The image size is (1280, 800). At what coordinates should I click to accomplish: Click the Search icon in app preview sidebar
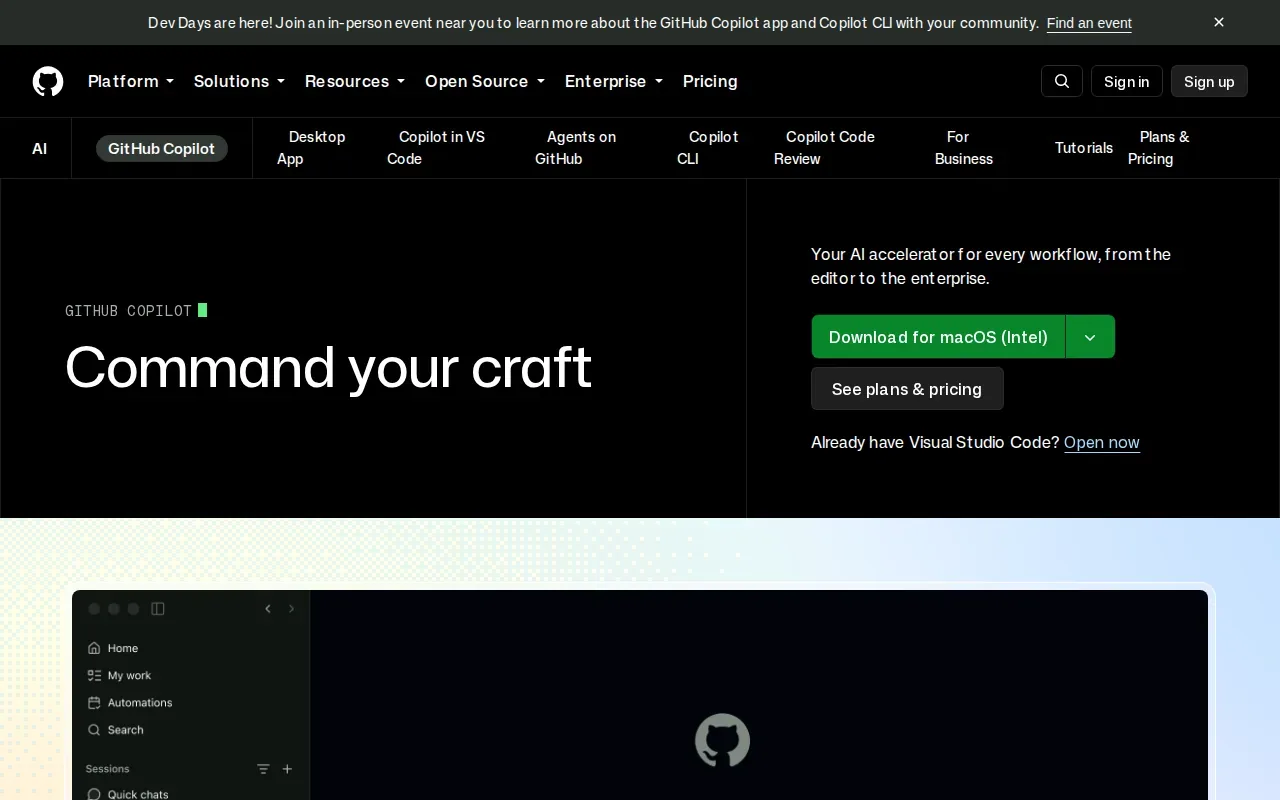point(94,730)
